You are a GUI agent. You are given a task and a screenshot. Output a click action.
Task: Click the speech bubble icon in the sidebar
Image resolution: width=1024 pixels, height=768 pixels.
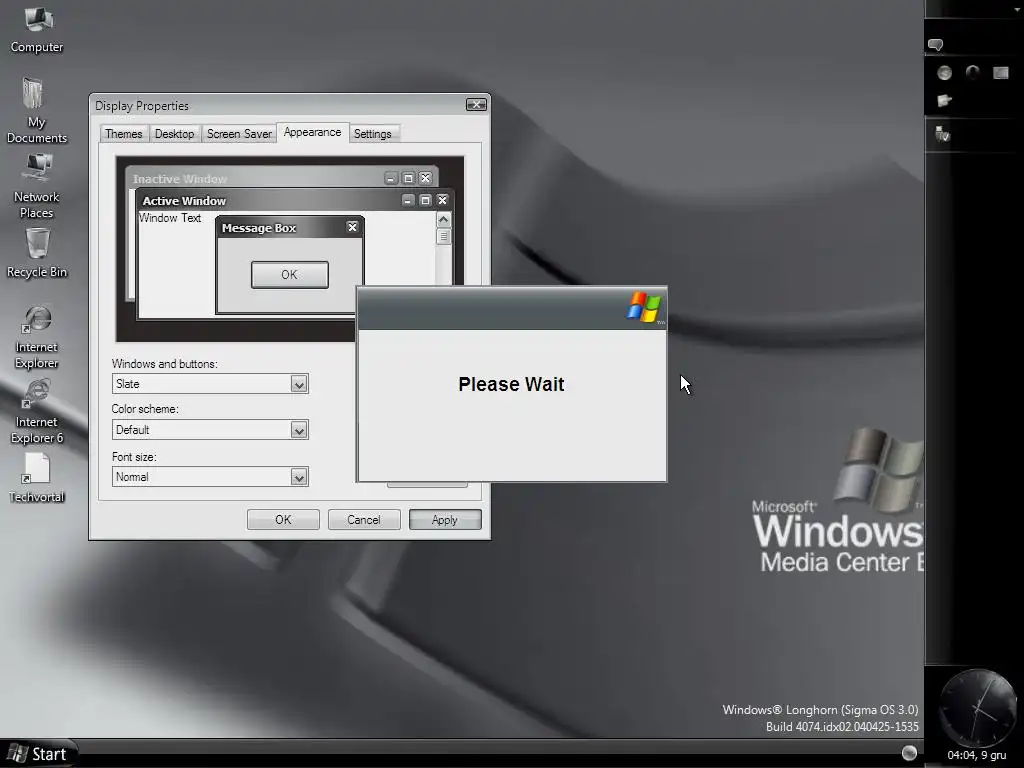[x=935, y=45]
